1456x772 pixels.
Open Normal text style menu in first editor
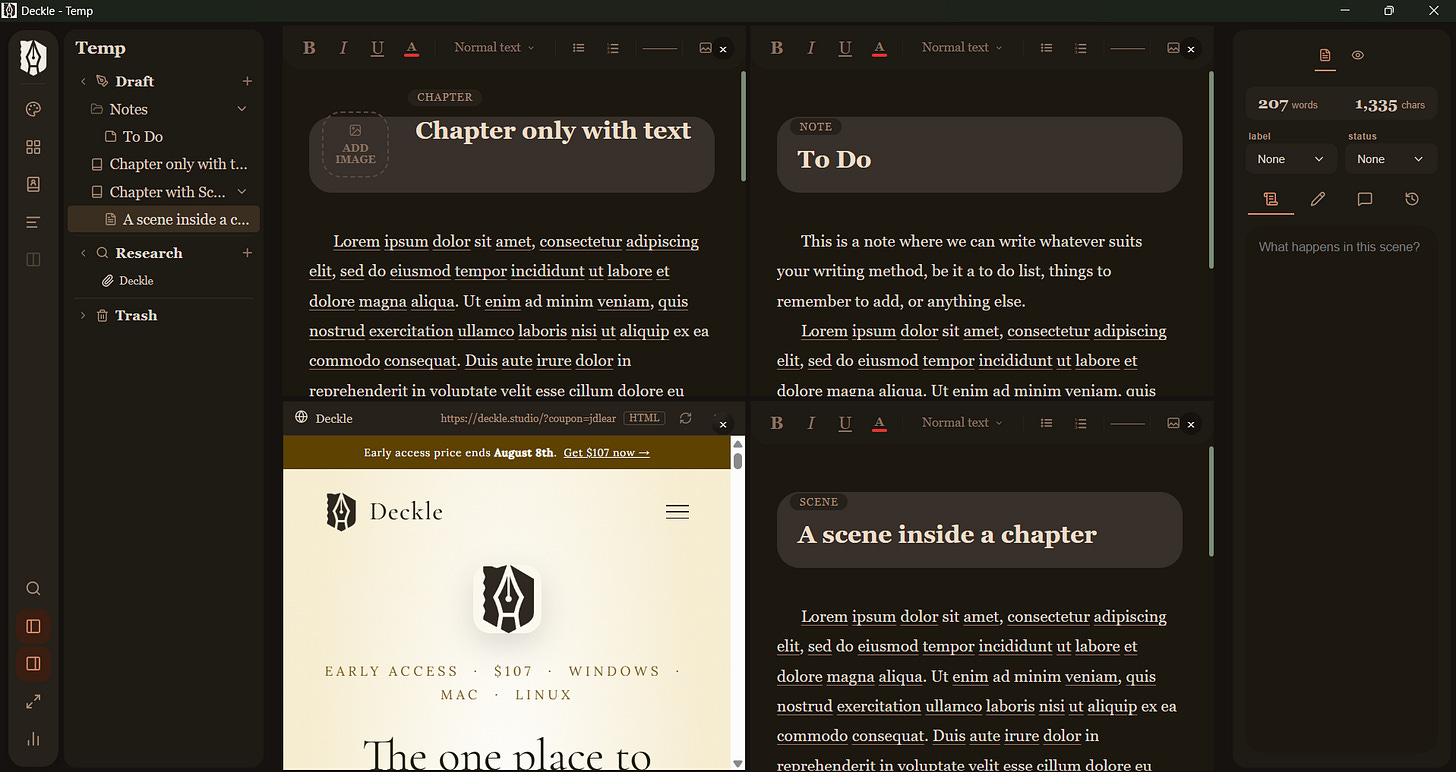pos(494,47)
